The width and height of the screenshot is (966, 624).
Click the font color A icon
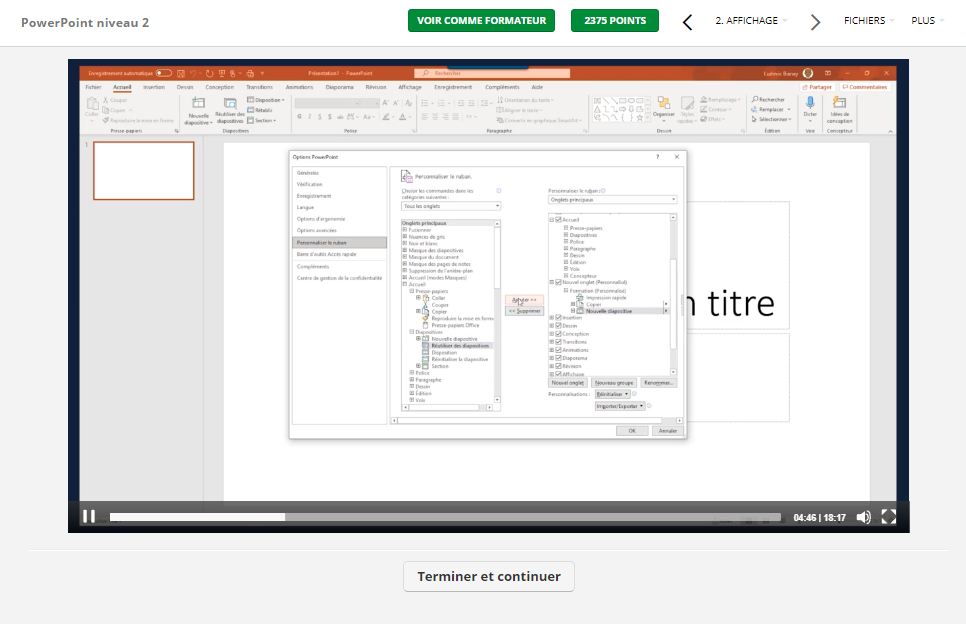pos(402,116)
